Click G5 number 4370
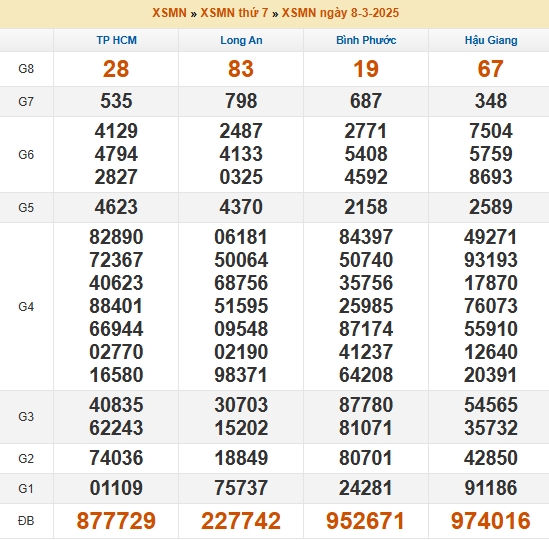 (x=241, y=207)
